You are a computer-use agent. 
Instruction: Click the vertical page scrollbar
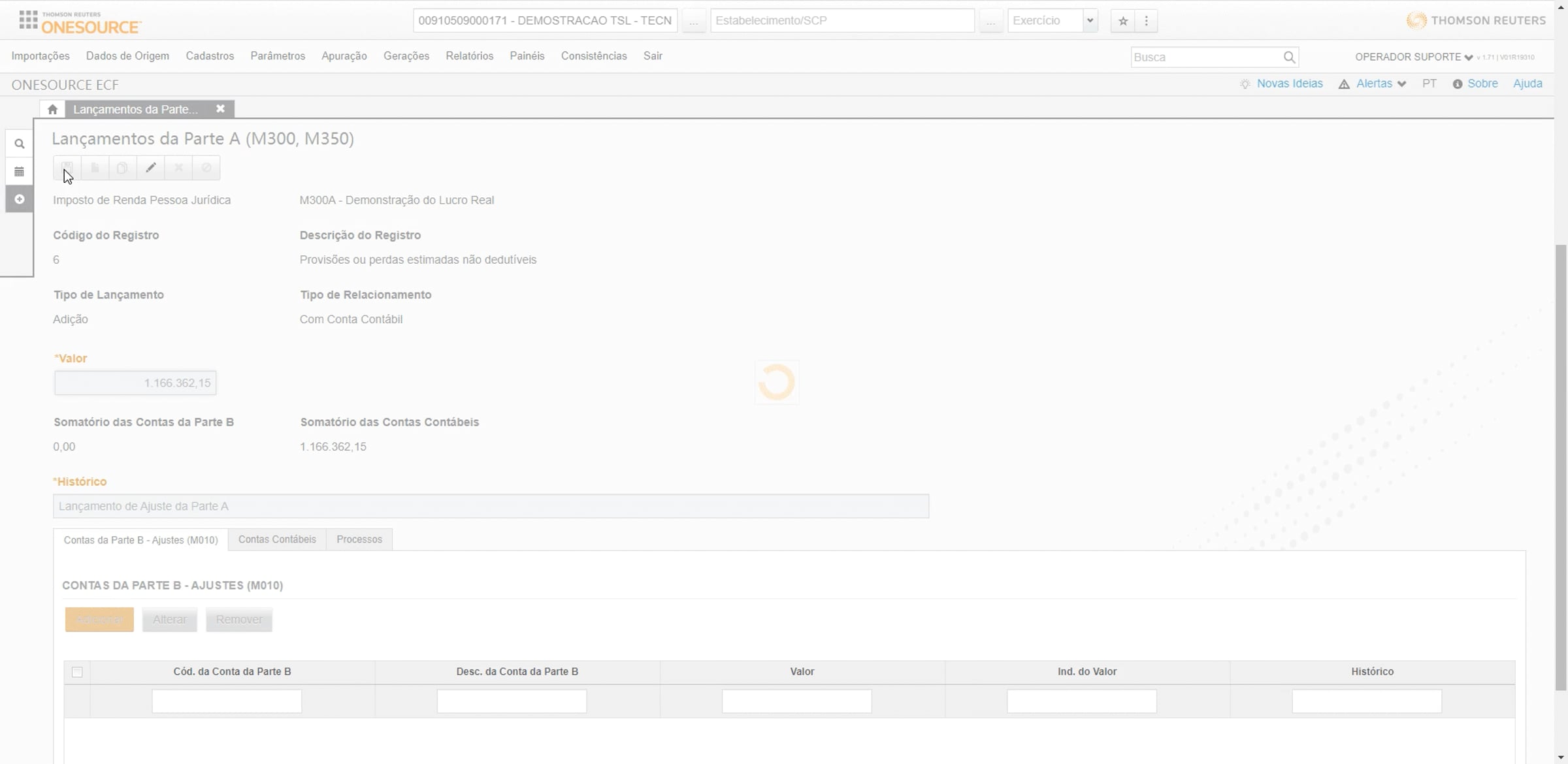tap(1561, 467)
